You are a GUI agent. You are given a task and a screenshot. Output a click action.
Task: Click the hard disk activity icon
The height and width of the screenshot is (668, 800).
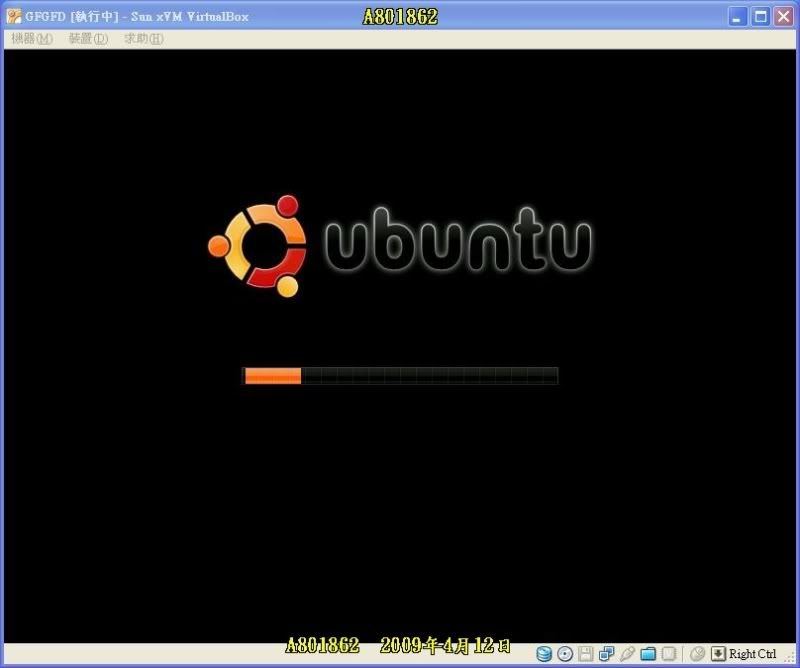click(x=544, y=654)
